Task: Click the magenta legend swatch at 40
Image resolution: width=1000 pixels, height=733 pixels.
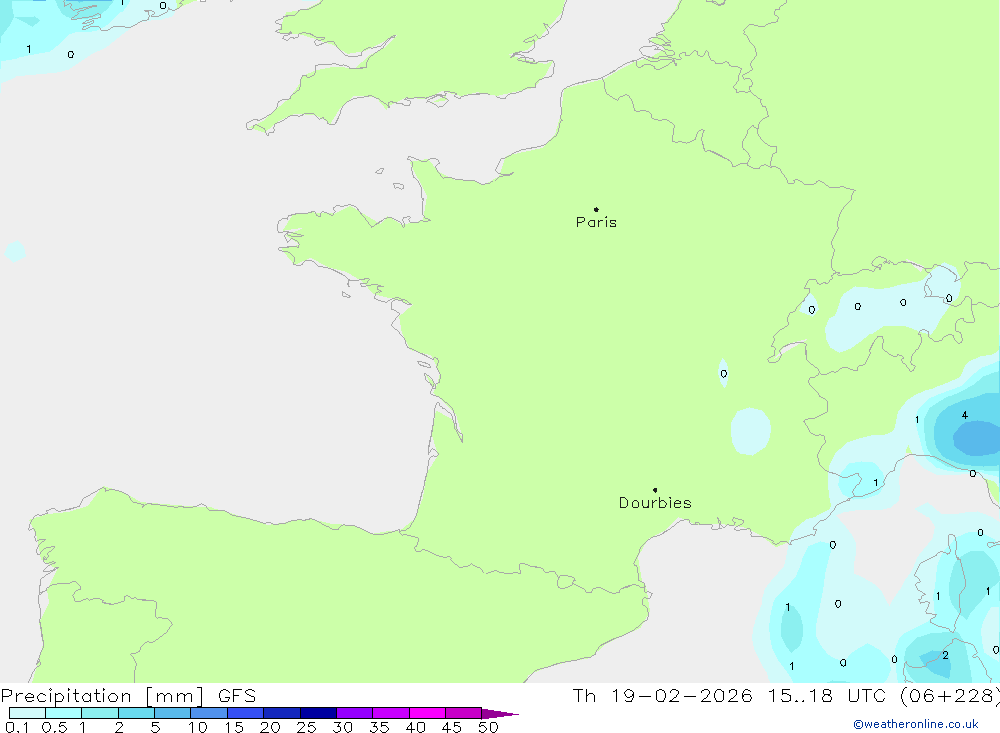Action: (x=427, y=713)
